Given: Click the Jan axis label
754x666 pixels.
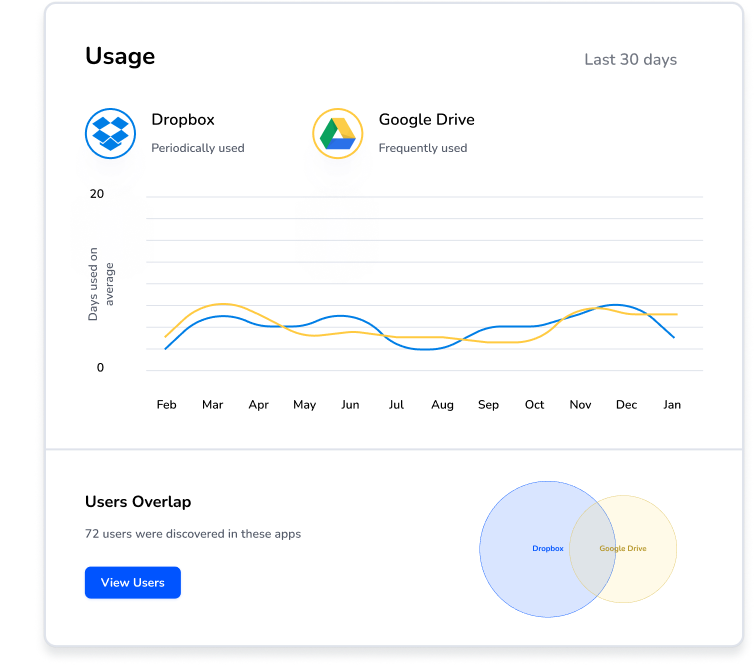Looking at the screenshot, I should pyautogui.click(x=672, y=405).
